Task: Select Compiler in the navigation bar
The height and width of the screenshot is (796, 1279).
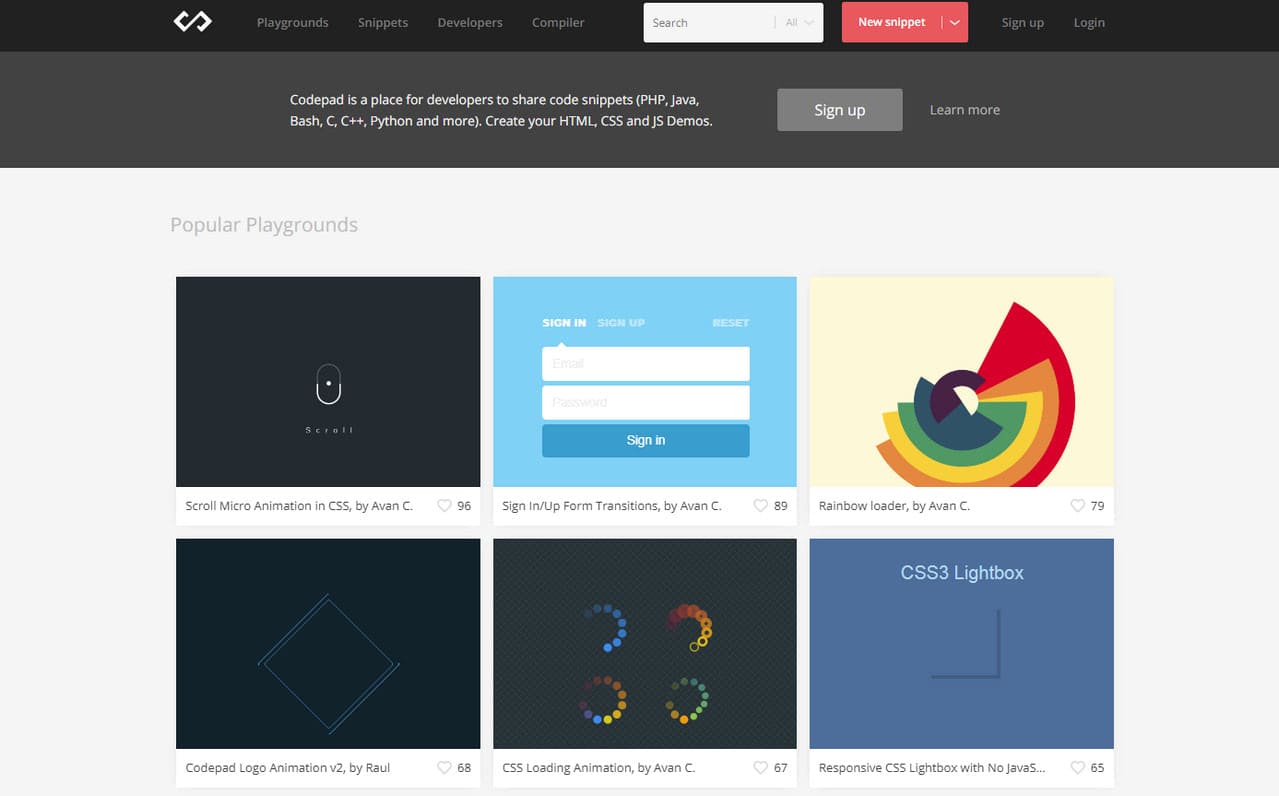Action: point(558,22)
